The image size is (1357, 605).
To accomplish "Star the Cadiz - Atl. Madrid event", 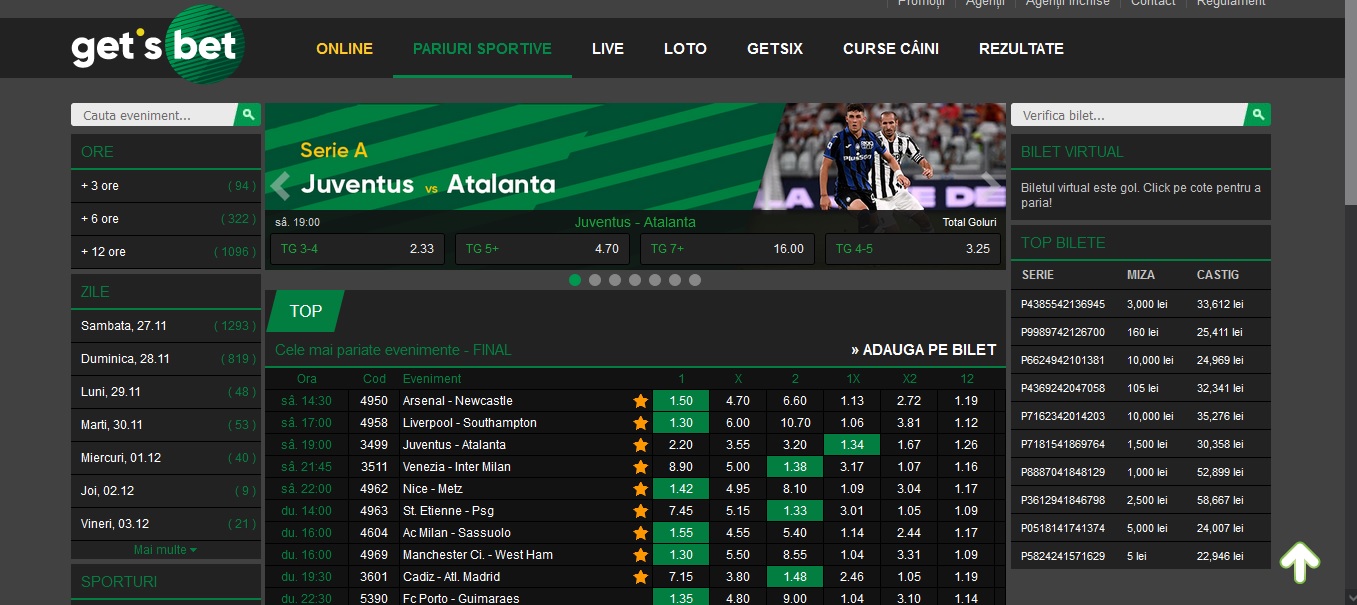I will pyautogui.click(x=641, y=577).
